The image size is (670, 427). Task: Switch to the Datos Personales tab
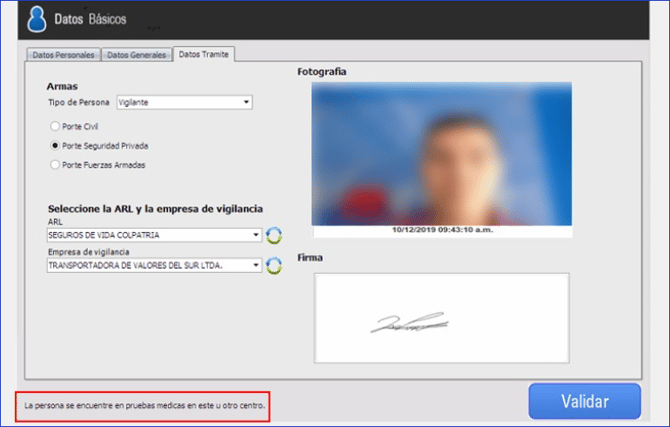pyautogui.click(x=63, y=55)
